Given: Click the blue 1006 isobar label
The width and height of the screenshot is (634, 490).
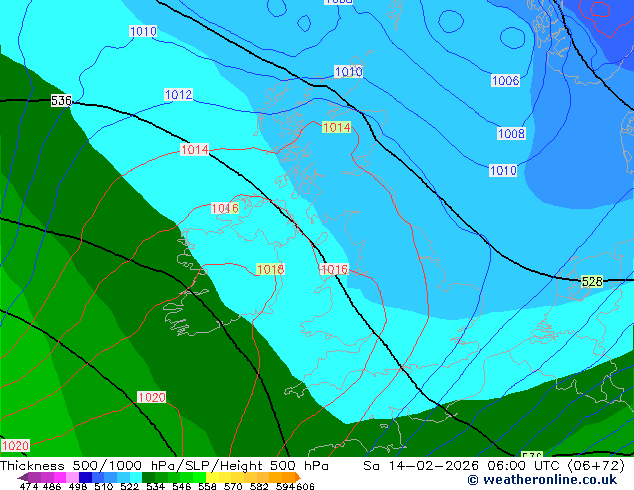Looking at the screenshot, I should tap(505, 80).
